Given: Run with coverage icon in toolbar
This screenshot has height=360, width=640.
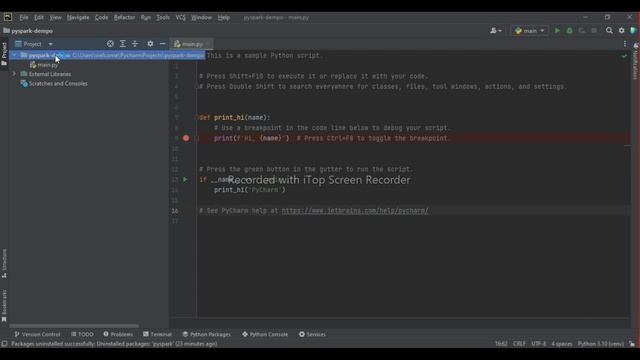Looking at the screenshot, I should coord(581,31).
